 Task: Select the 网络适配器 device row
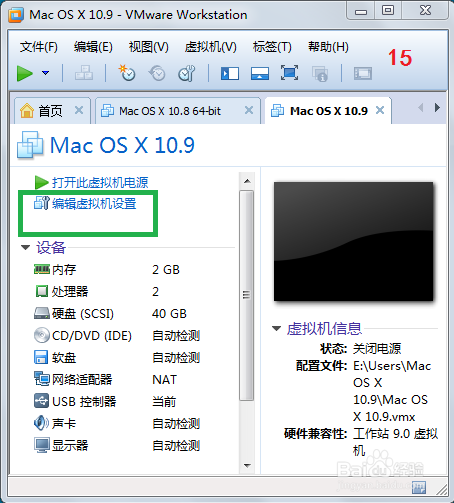[117, 380]
